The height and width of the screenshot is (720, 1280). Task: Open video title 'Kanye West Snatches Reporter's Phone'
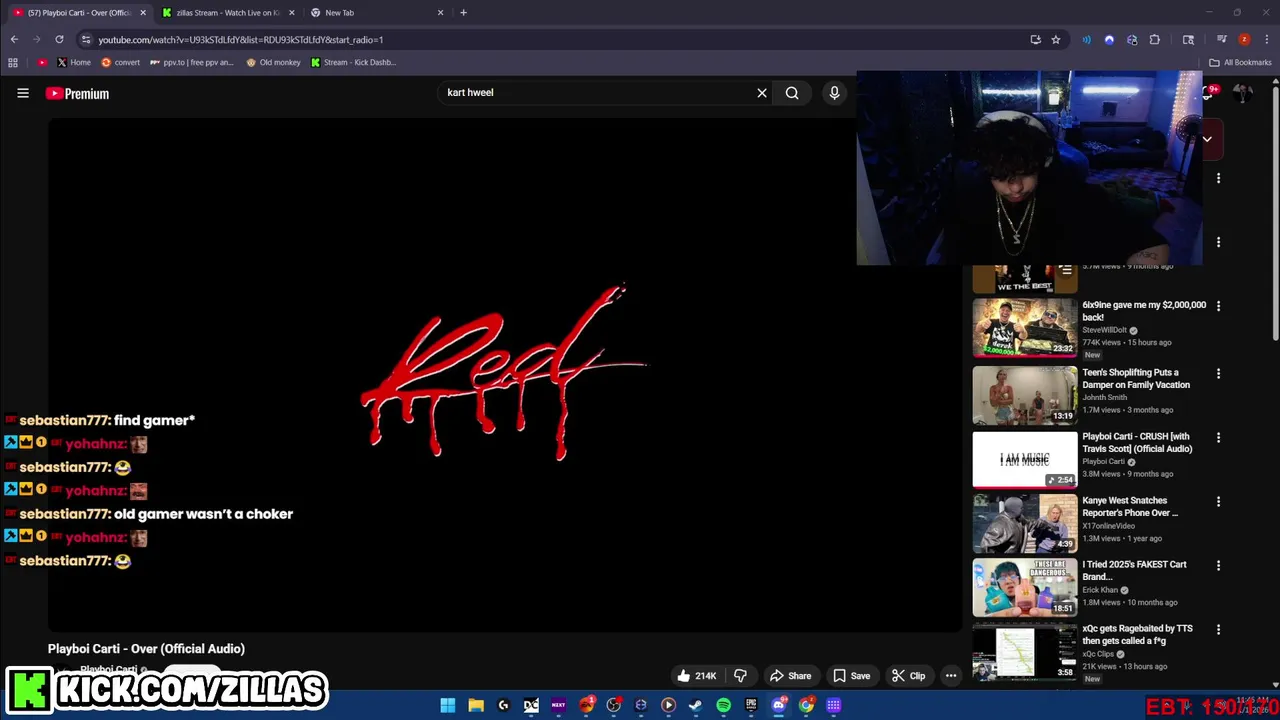coord(1130,507)
